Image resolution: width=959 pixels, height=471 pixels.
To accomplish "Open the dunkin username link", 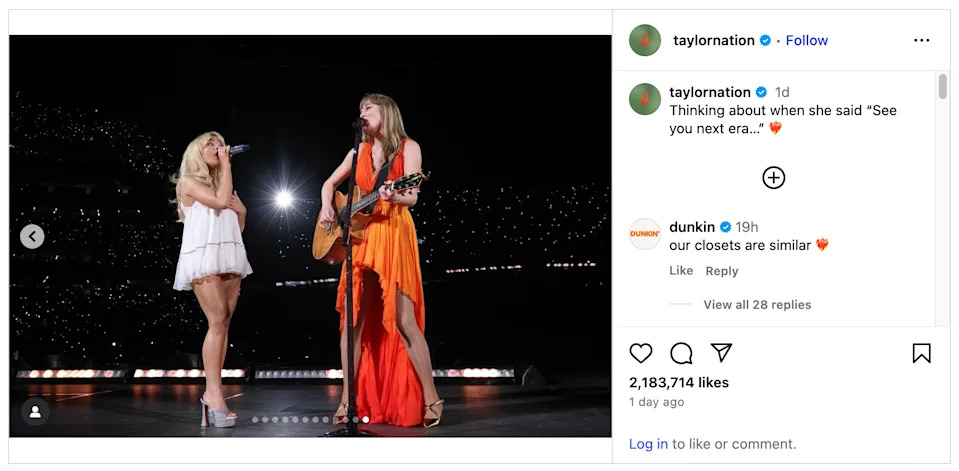I will [x=692, y=227].
